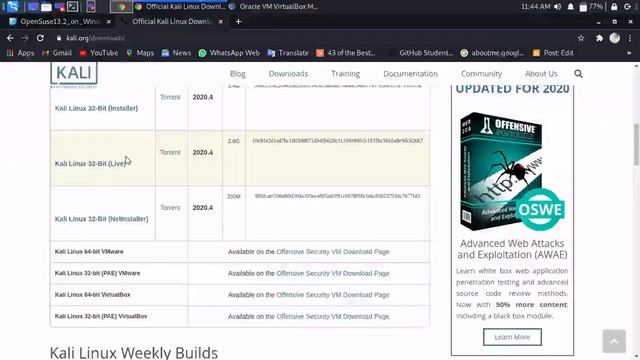Click the clock showing 11:44 AM

536,7
